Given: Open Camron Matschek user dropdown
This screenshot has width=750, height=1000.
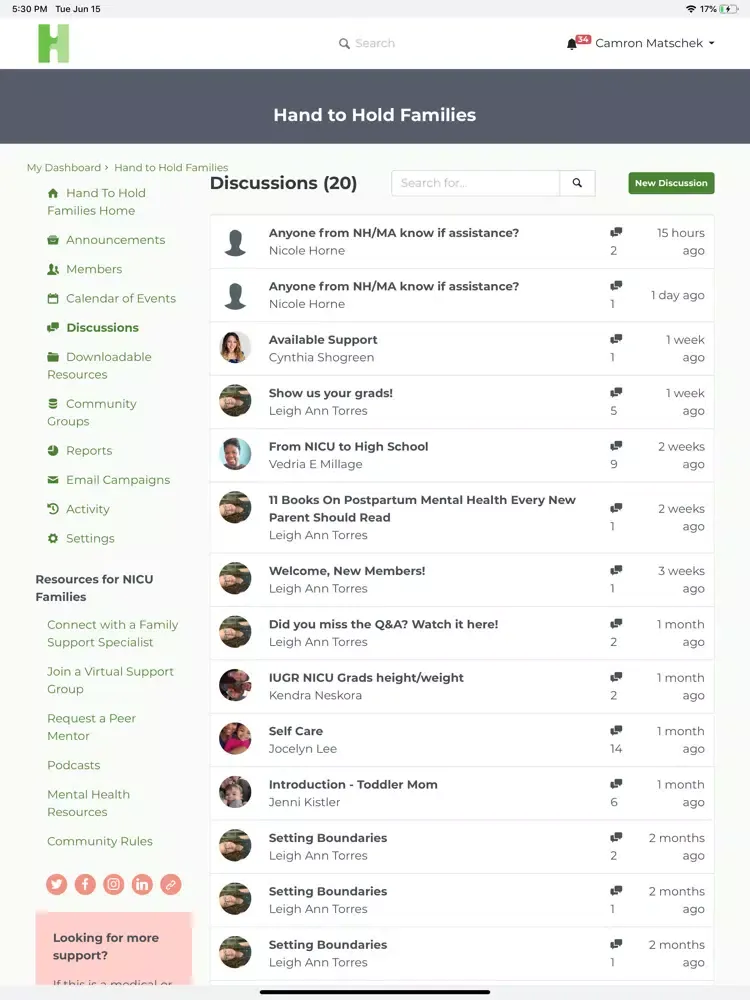Looking at the screenshot, I should 655,43.
